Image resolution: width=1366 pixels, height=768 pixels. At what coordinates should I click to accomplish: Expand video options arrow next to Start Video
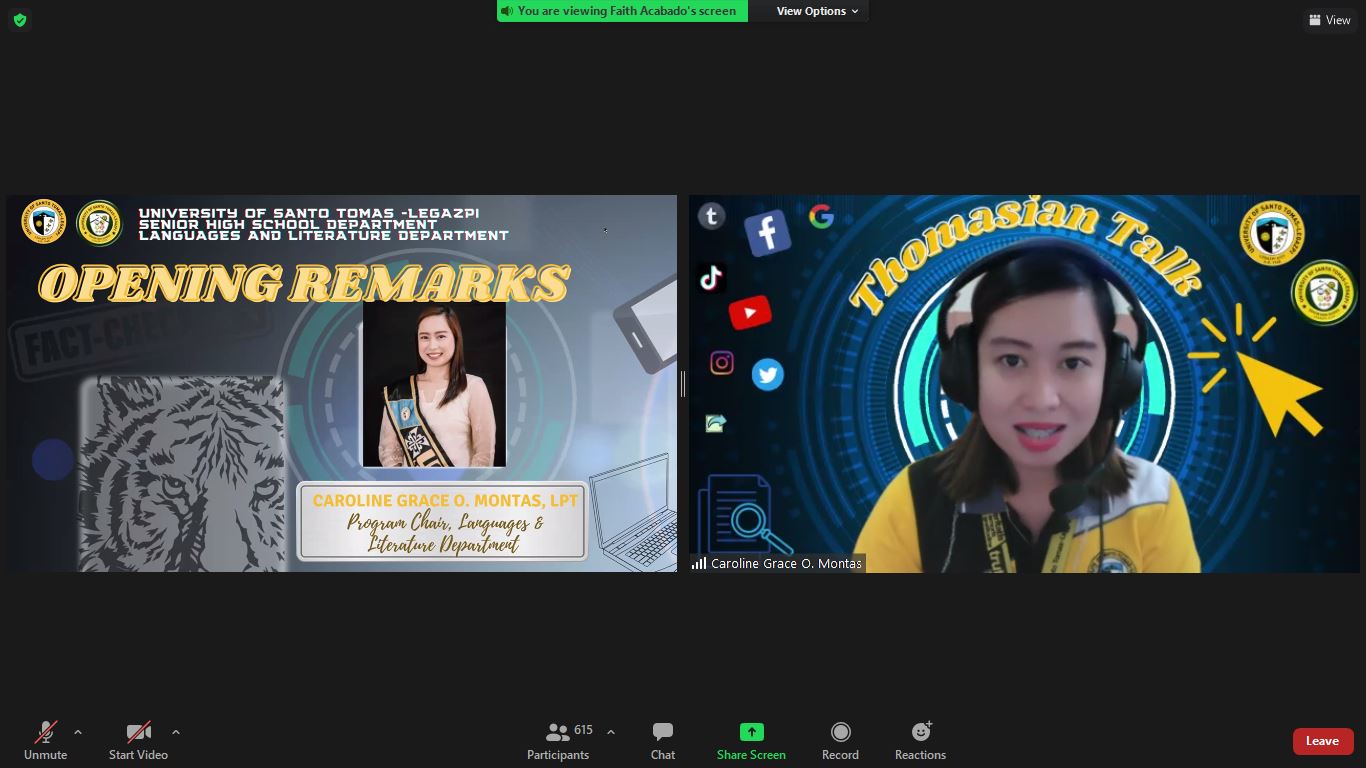176,732
